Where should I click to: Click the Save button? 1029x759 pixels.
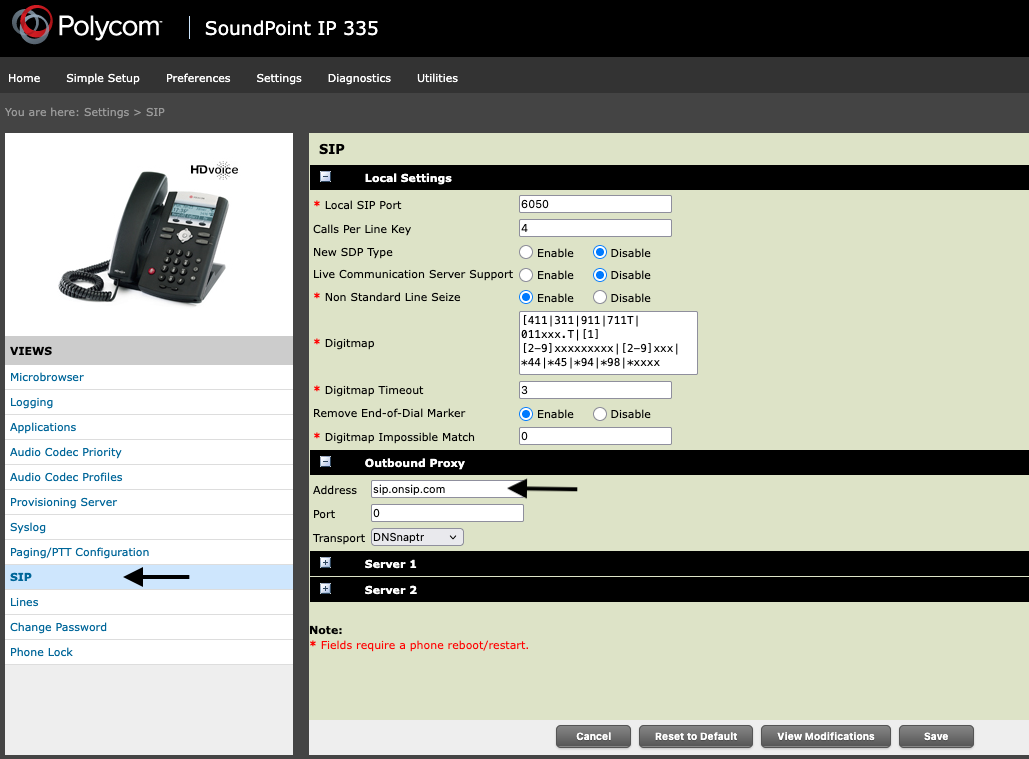(x=936, y=736)
